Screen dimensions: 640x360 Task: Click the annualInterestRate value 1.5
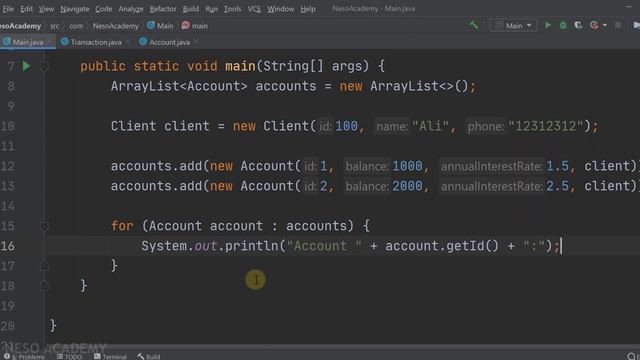(558, 166)
